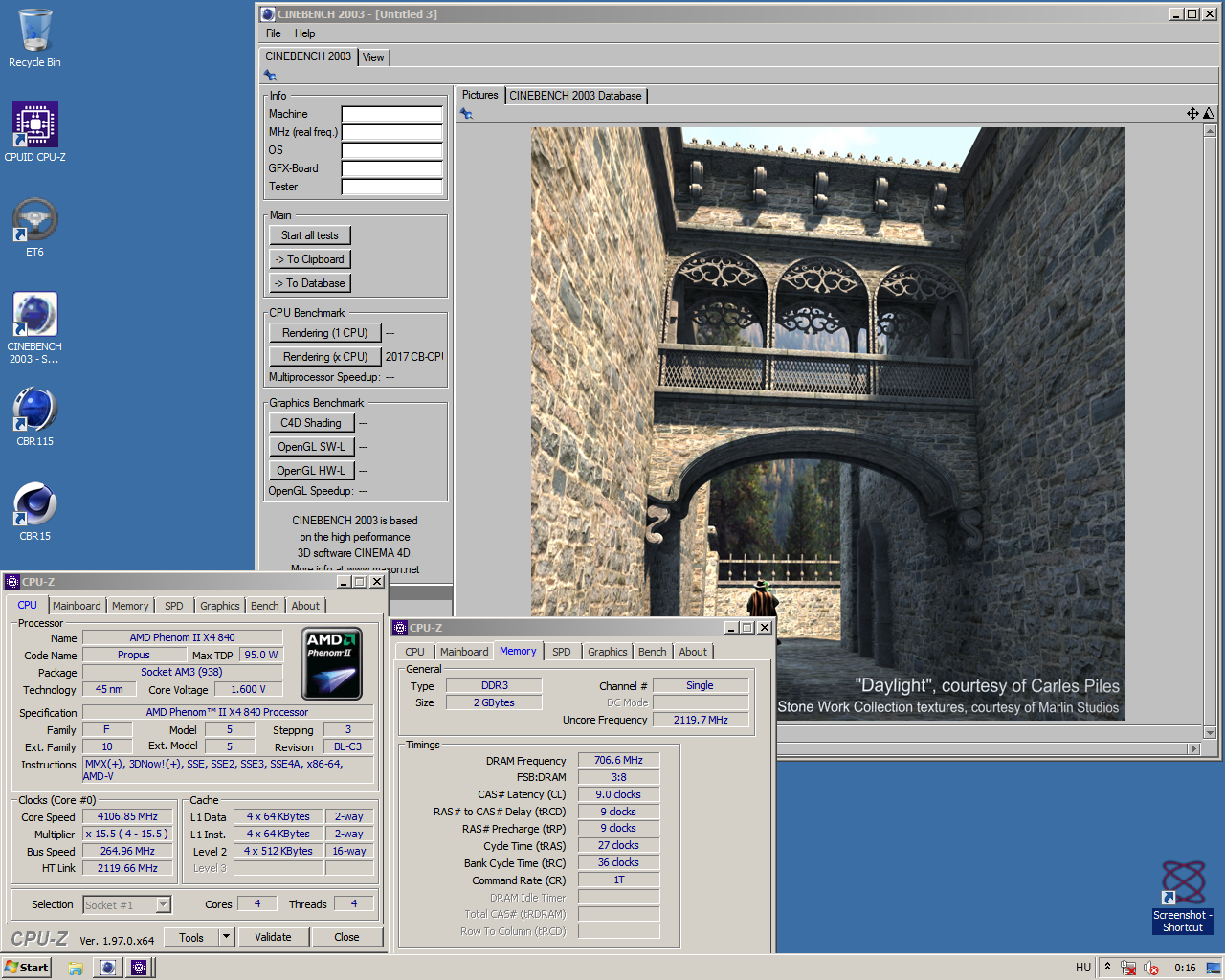Click the OS input field
1225x980 pixels.
click(x=392, y=150)
